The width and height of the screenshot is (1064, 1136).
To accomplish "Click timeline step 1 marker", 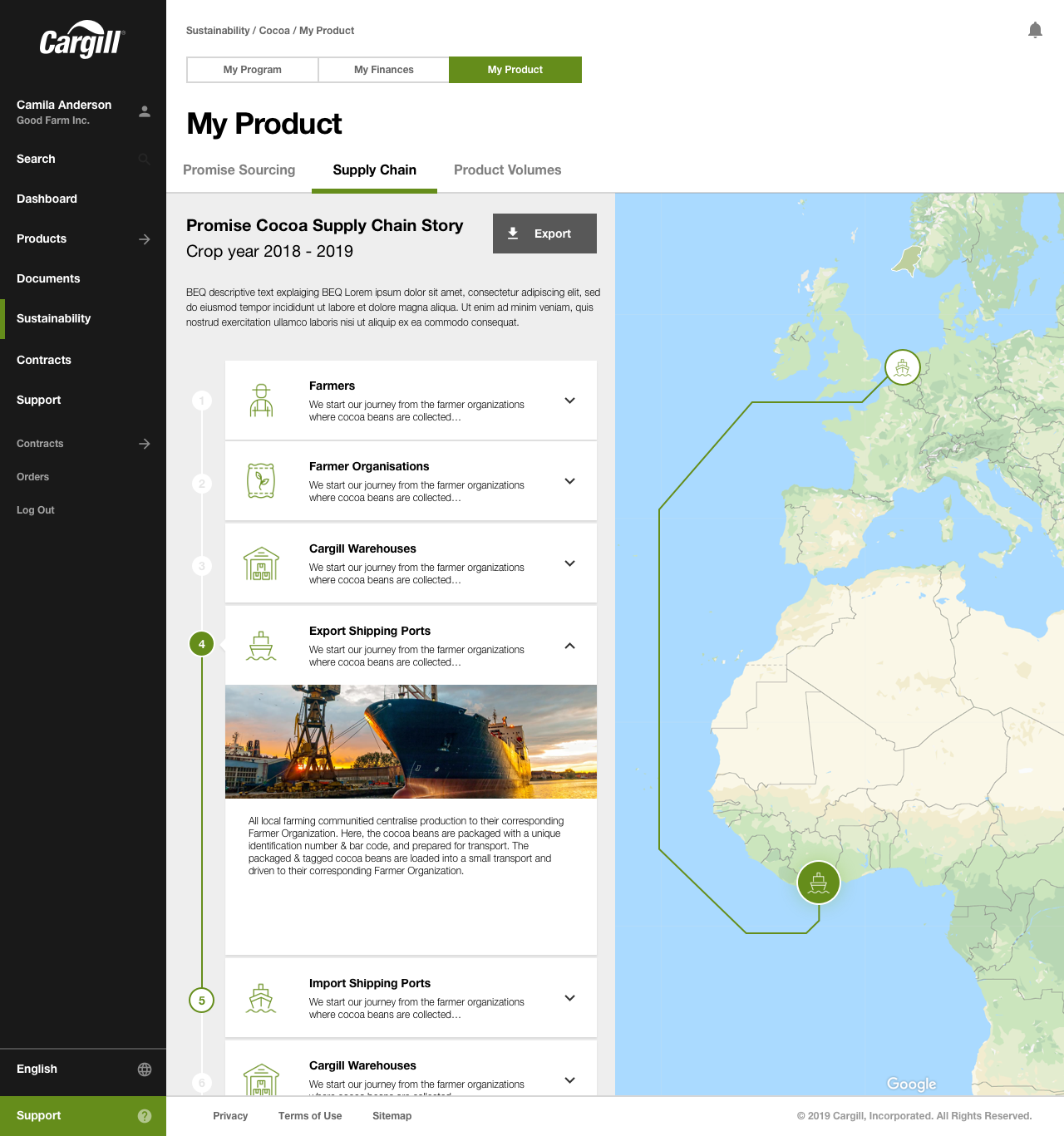I will click(x=202, y=401).
